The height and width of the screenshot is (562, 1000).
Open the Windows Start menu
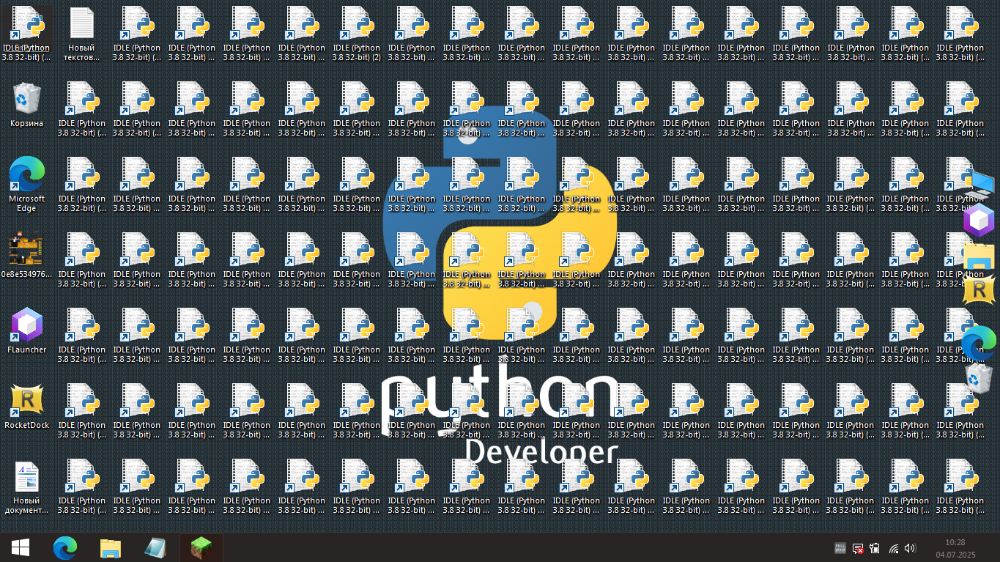(20, 547)
